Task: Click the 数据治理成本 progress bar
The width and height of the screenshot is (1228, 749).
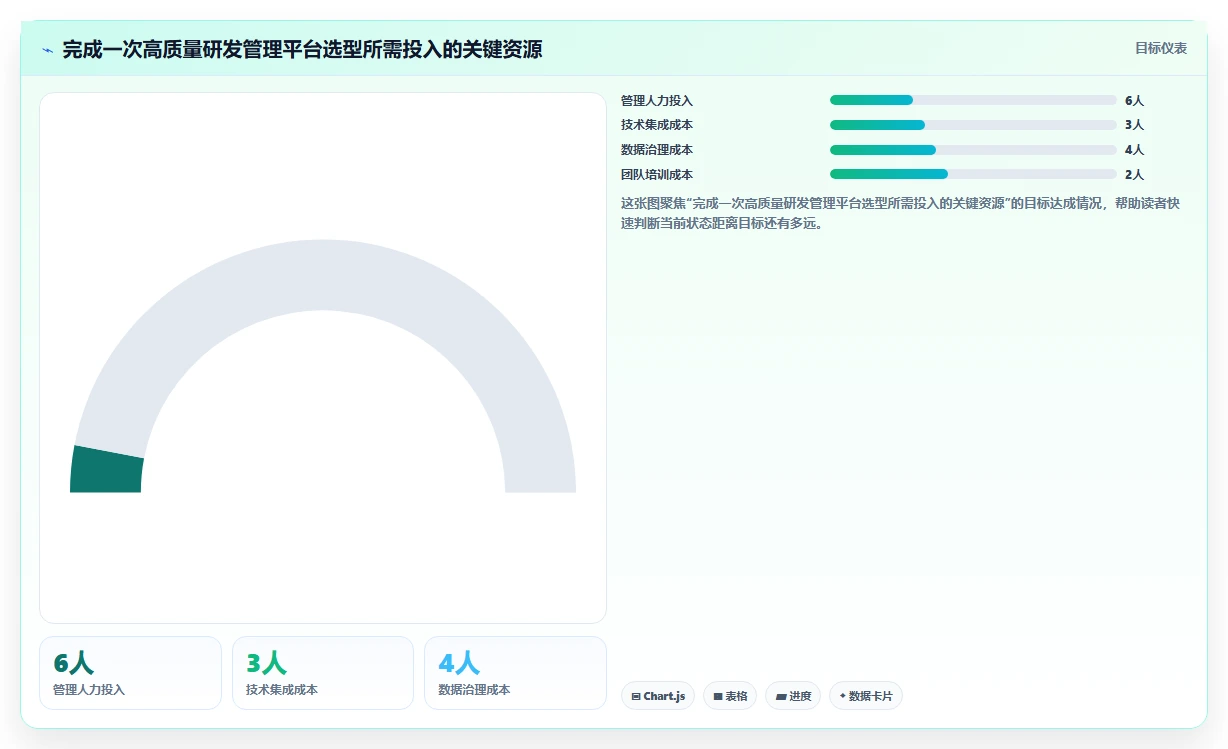Action: click(x=973, y=150)
